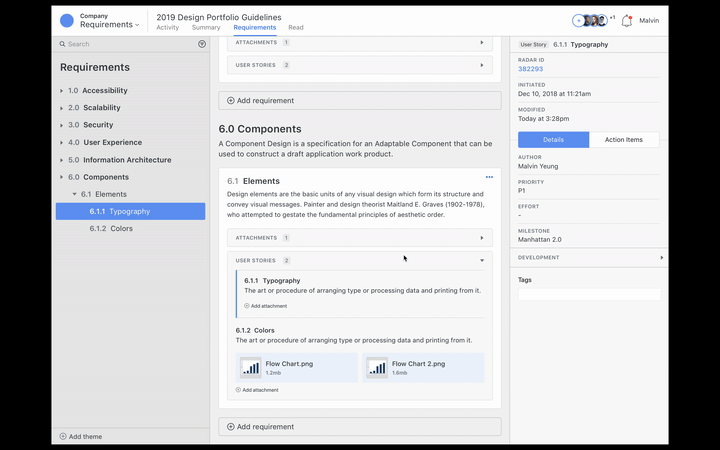Select 6.1.1 Typography in the sidebar
This screenshot has width=720, height=450.
click(130, 211)
